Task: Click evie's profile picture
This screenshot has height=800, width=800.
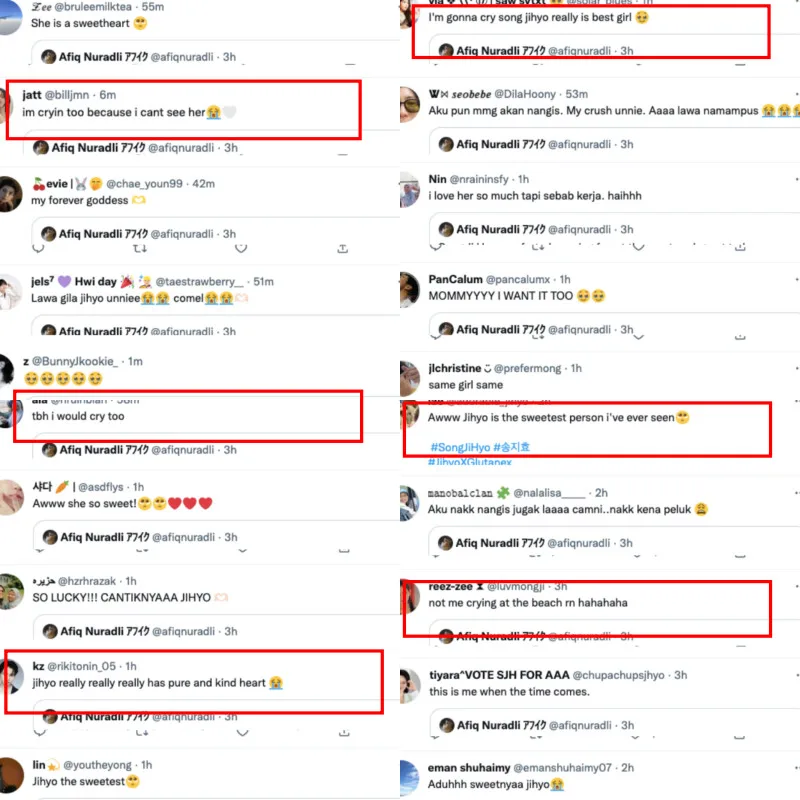Action: tap(10, 194)
